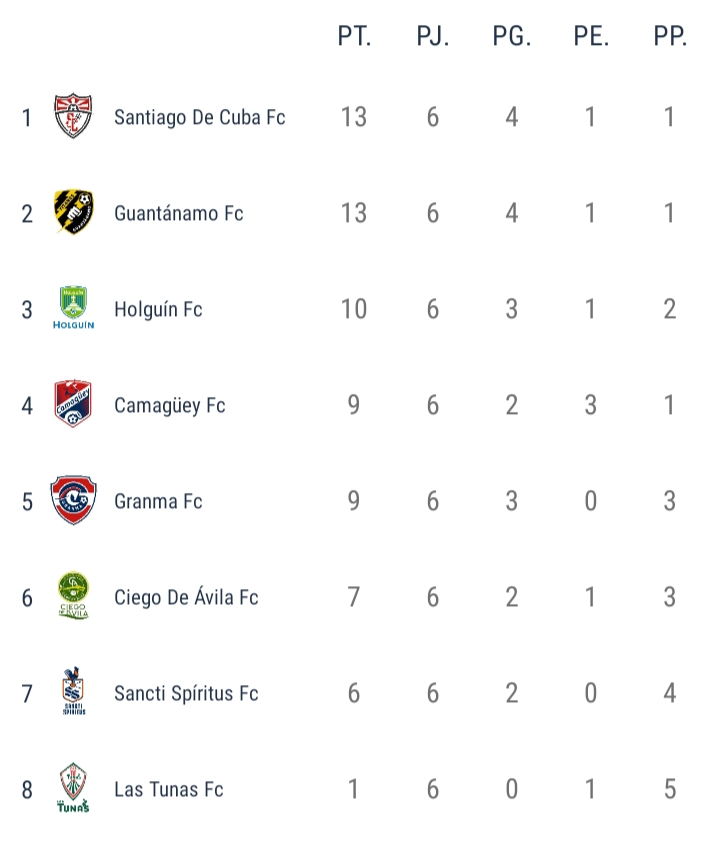The height and width of the screenshot is (847, 720).
Task: Click the Las Tunas Fc crest
Action: click(x=73, y=787)
